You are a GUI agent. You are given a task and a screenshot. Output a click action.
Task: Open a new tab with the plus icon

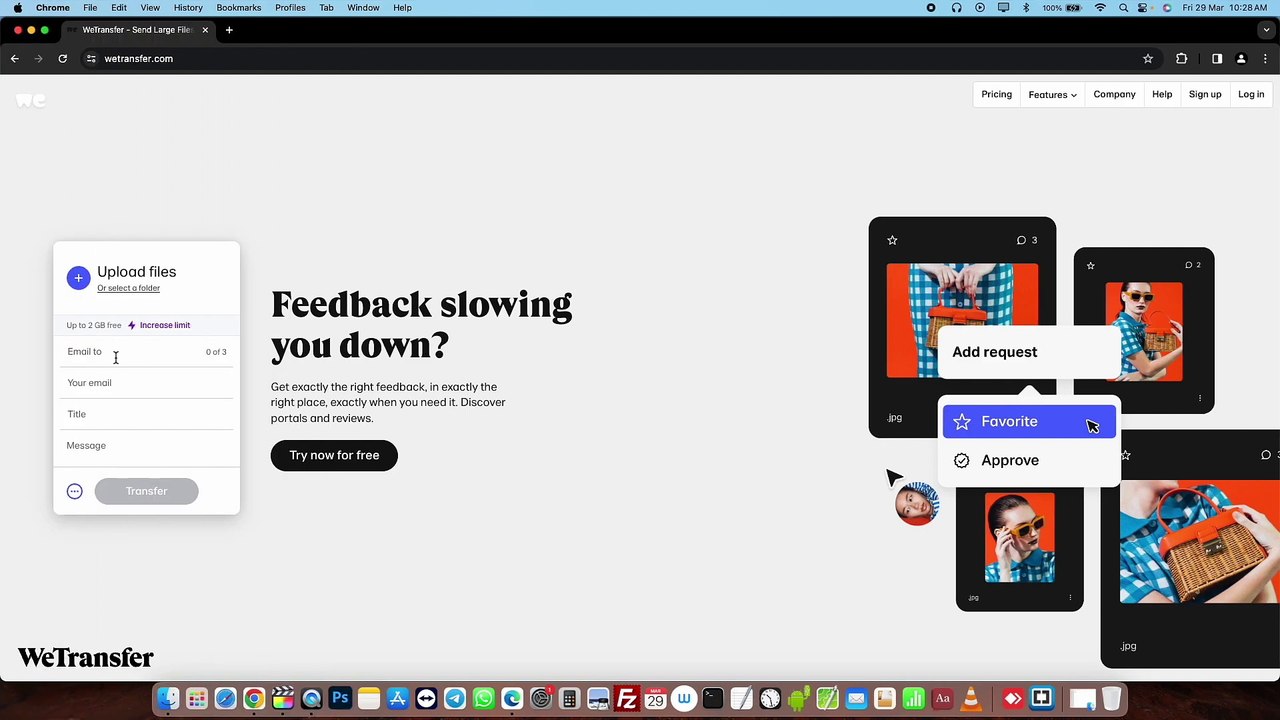[x=229, y=30]
